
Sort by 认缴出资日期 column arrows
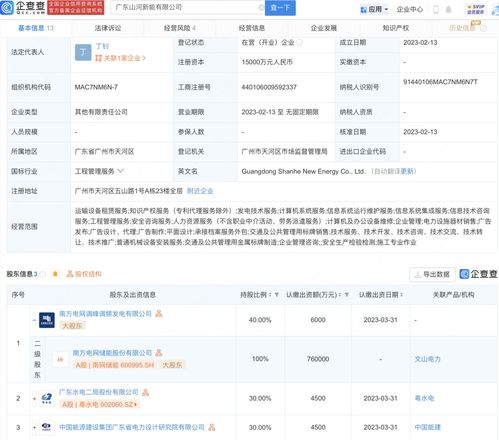coord(401,295)
